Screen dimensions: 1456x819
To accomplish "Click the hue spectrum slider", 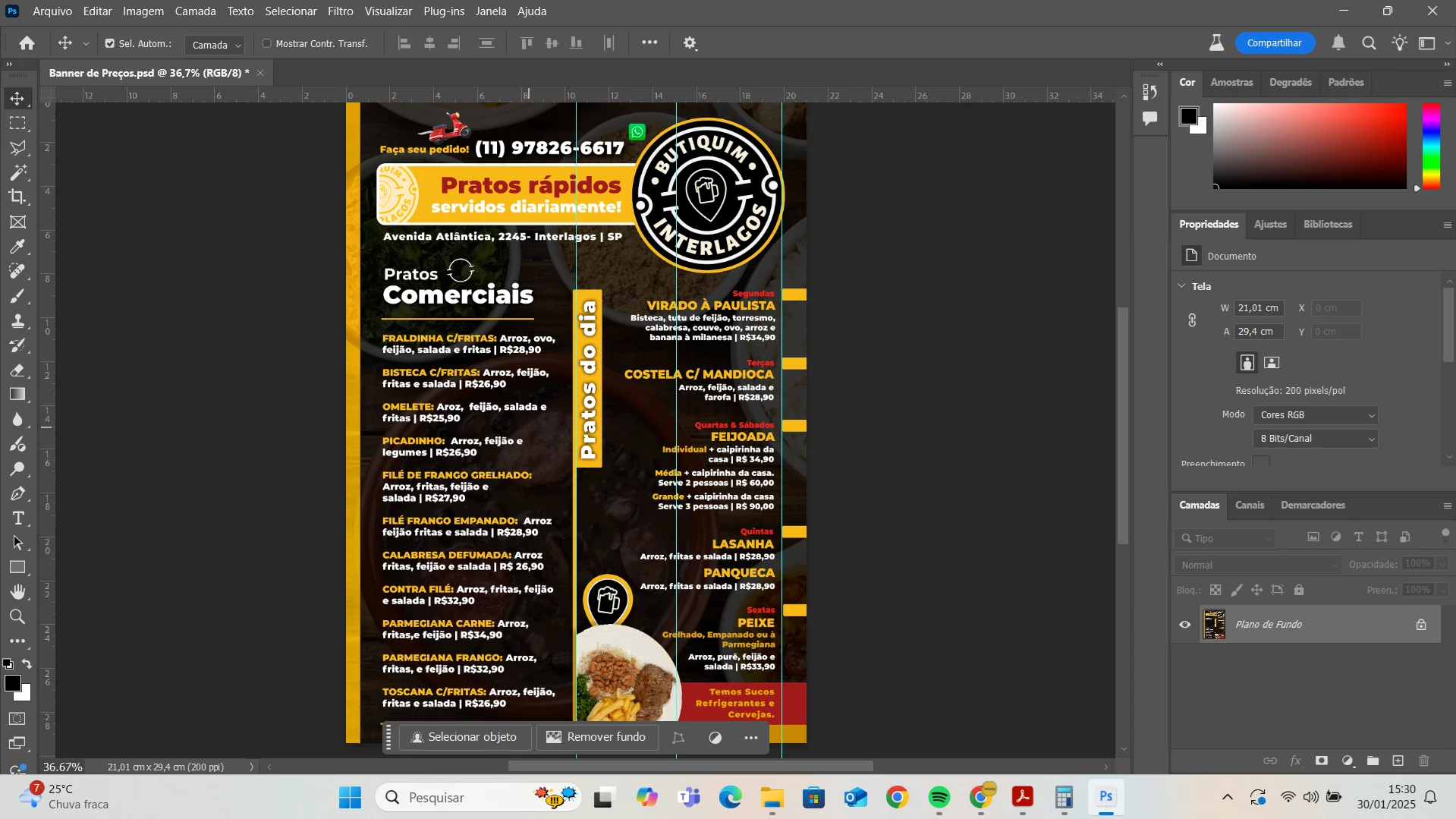I will tap(1431, 146).
